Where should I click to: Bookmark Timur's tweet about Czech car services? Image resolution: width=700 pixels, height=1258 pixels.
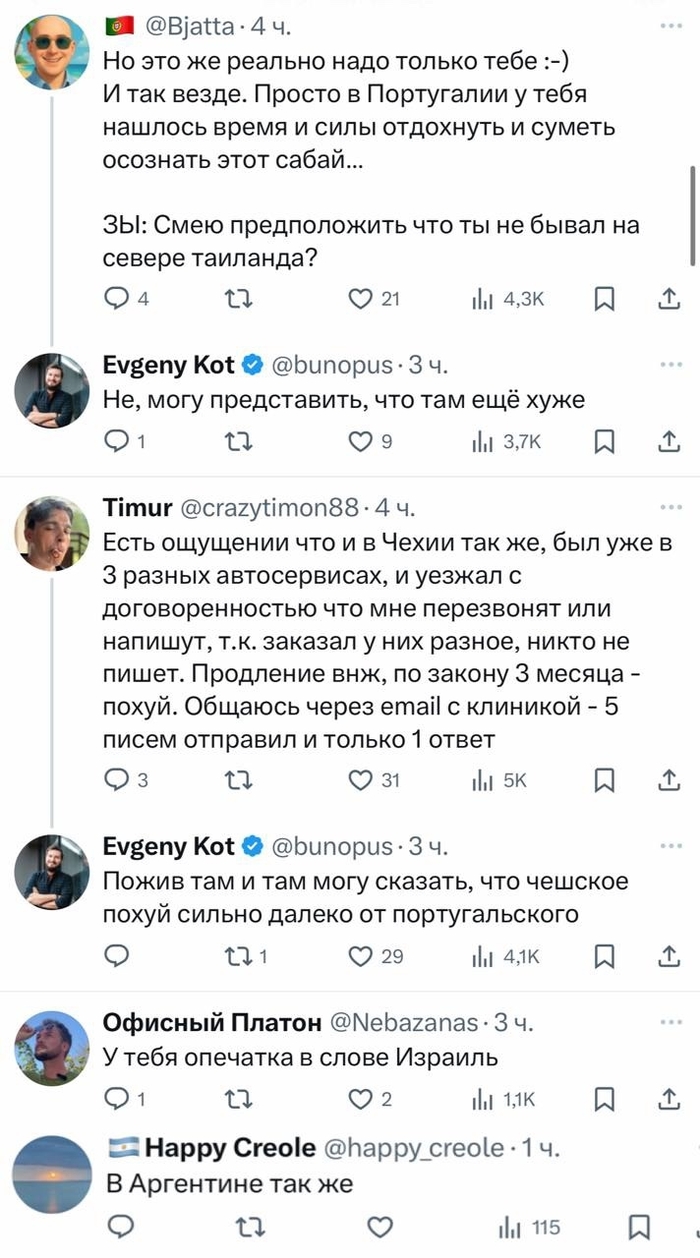pyautogui.click(x=603, y=781)
